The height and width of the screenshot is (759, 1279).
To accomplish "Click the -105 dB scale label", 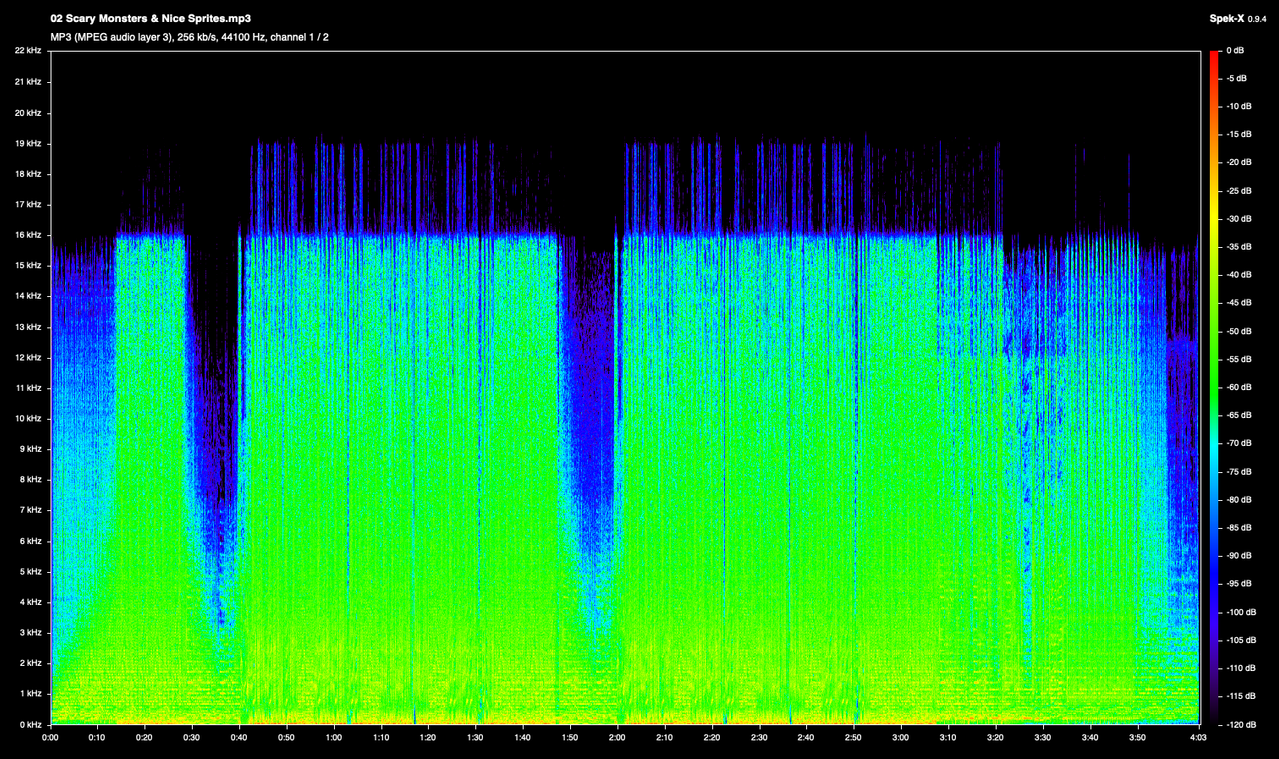I will point(1238,640).
